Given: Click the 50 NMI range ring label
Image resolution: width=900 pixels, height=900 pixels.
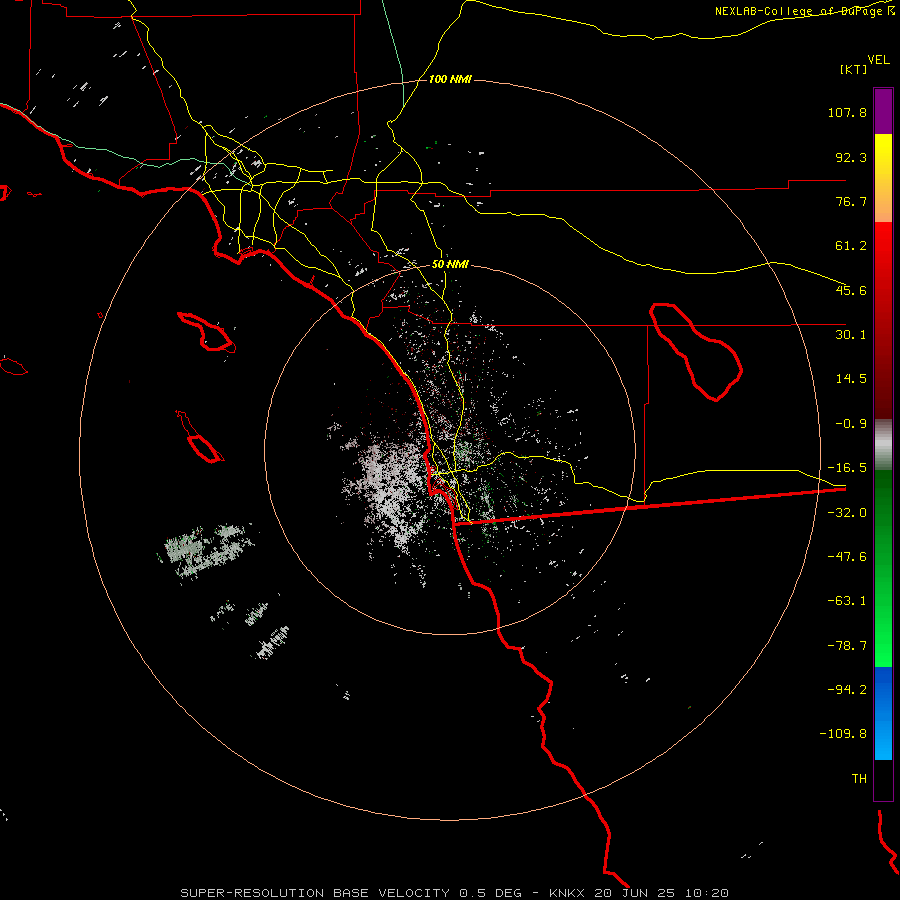Looking at the screenshot, I should click(x=450, y=265).
